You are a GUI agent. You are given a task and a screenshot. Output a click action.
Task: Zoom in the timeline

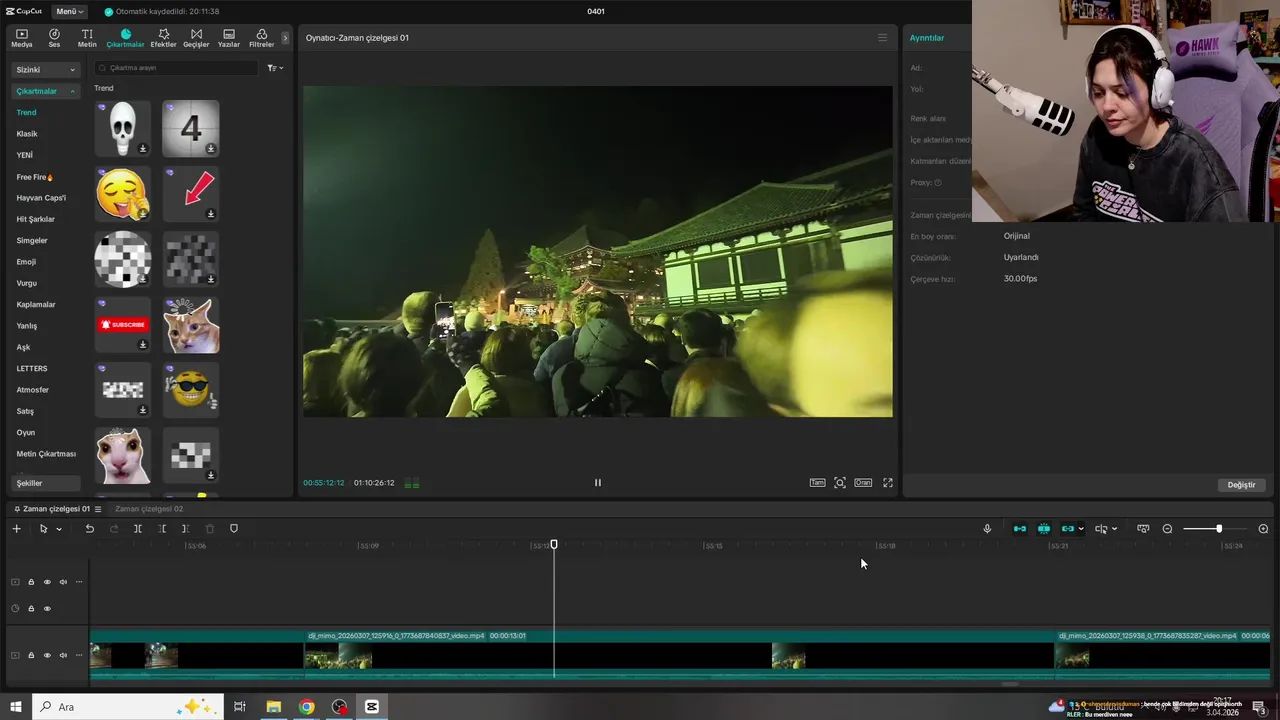(1263, 529)
